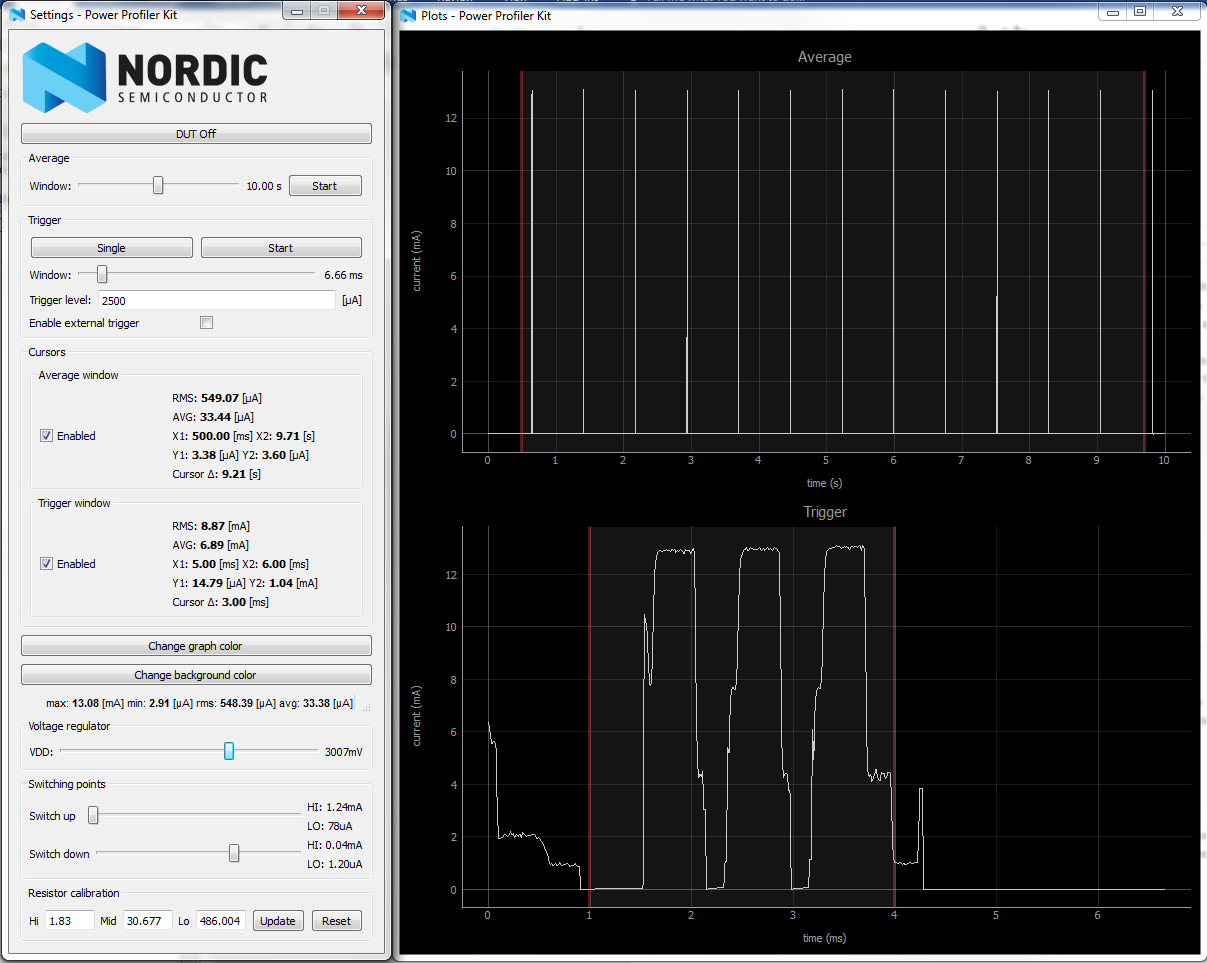Start the Trigger measurement
The height and width of the screenshot is (963, 1207).
[281, 248]
